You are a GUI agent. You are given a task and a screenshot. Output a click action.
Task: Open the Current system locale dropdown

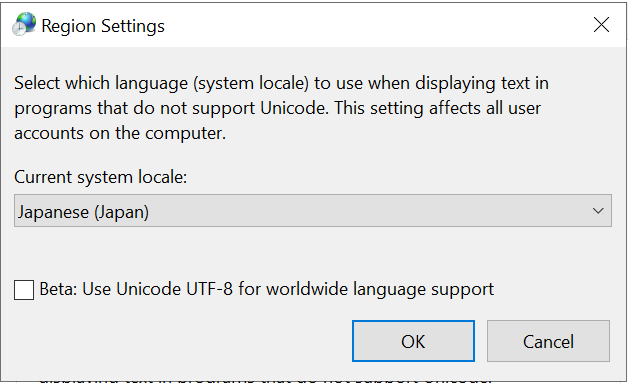click(x=313, y=211)
